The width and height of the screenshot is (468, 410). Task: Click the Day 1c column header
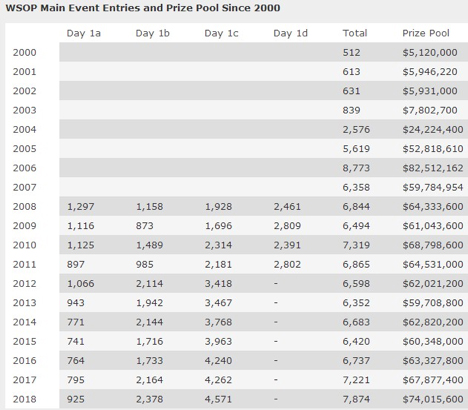coord(221,33)
